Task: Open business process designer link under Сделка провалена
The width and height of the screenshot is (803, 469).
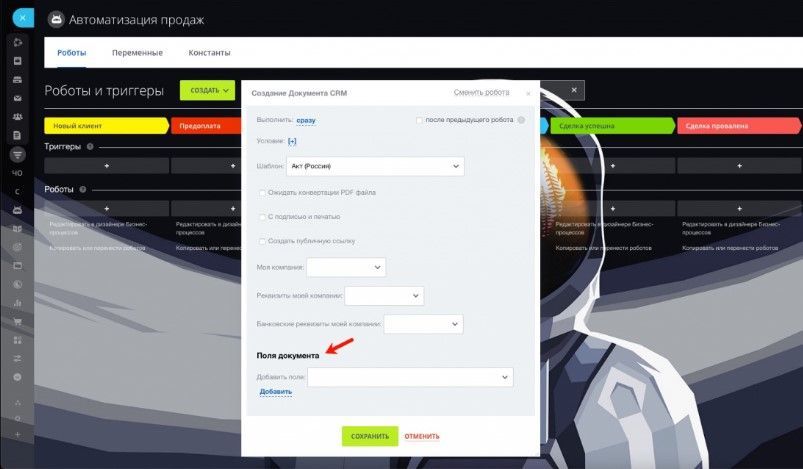Action: (731, 228)
